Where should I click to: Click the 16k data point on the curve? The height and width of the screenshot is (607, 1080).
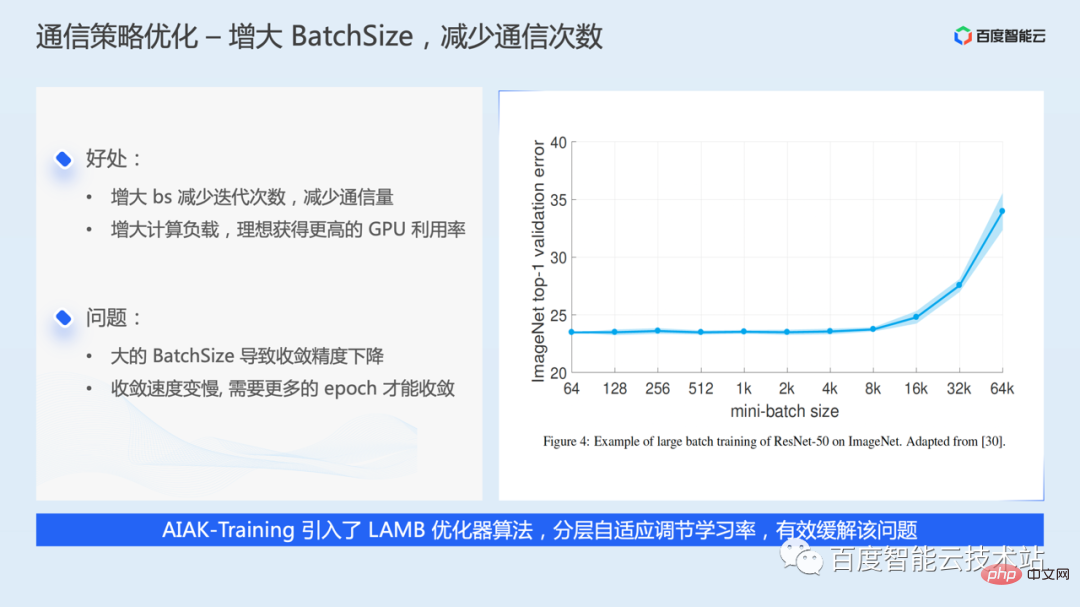point(916,317)
